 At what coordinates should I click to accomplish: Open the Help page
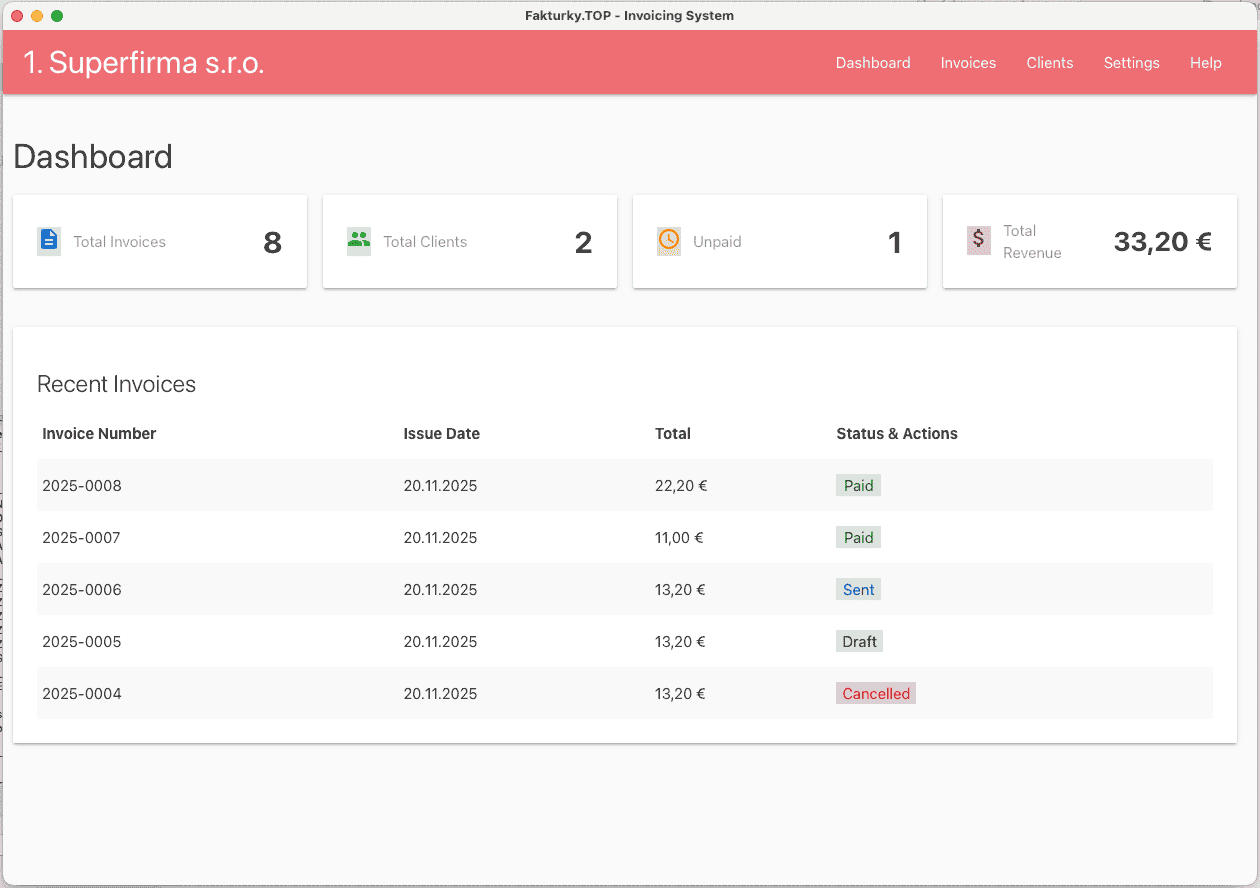1205,63
